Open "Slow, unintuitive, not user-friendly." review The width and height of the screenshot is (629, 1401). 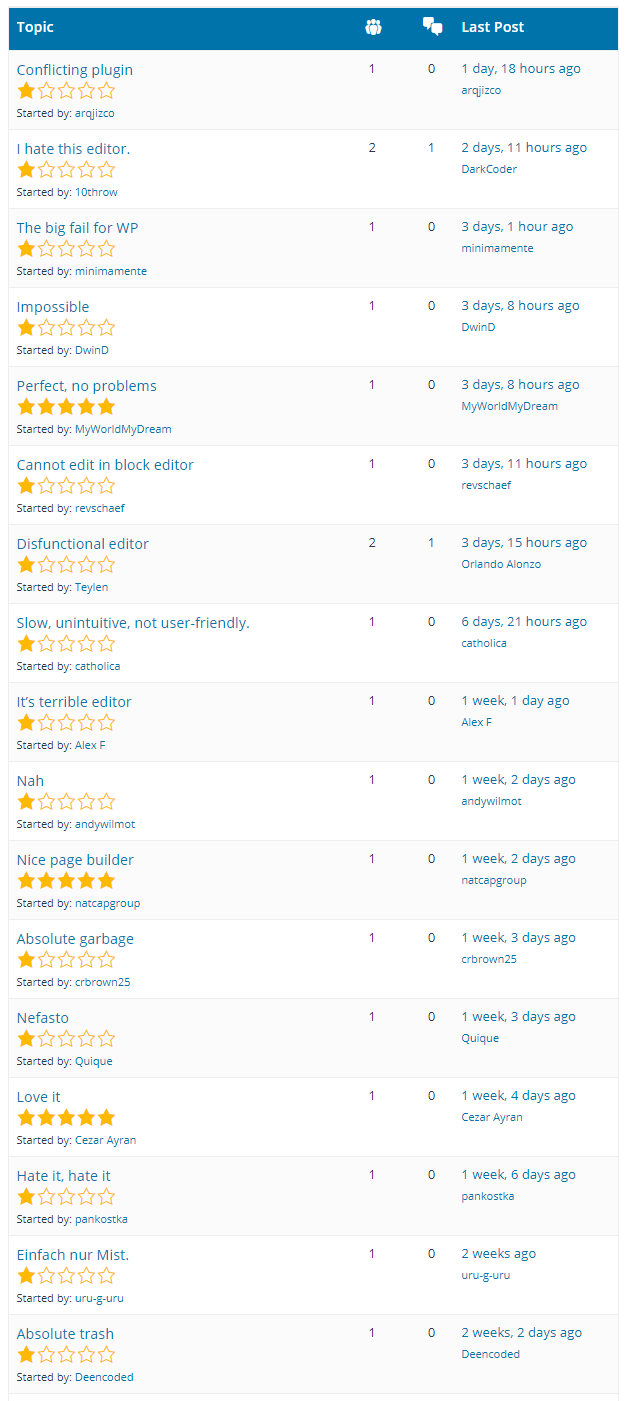point(133,623)
